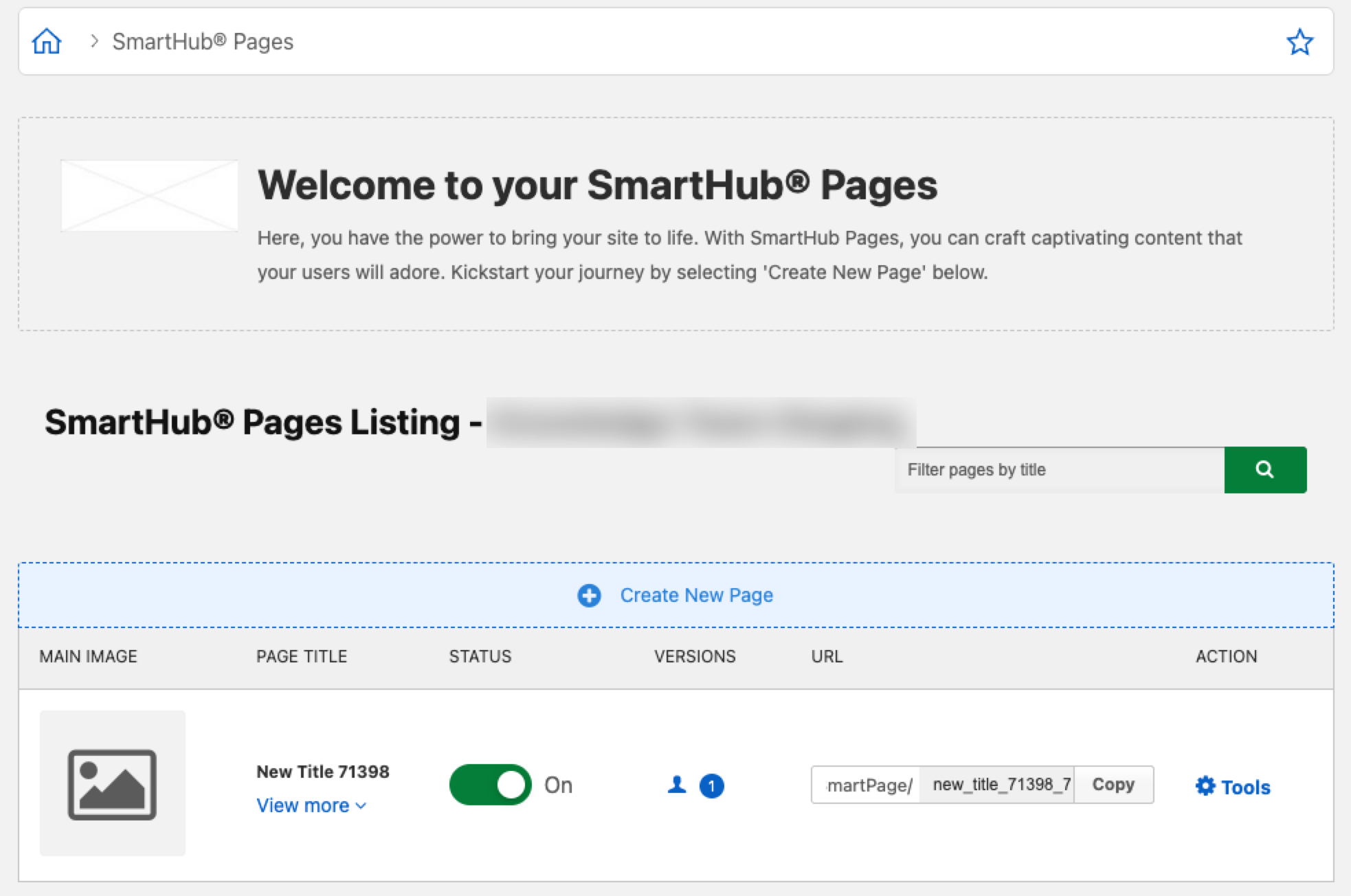Viewport: 1351px width, 896px height.
Task: Click the photo placeholder icon under Main Image
Action: coord(113,785)
